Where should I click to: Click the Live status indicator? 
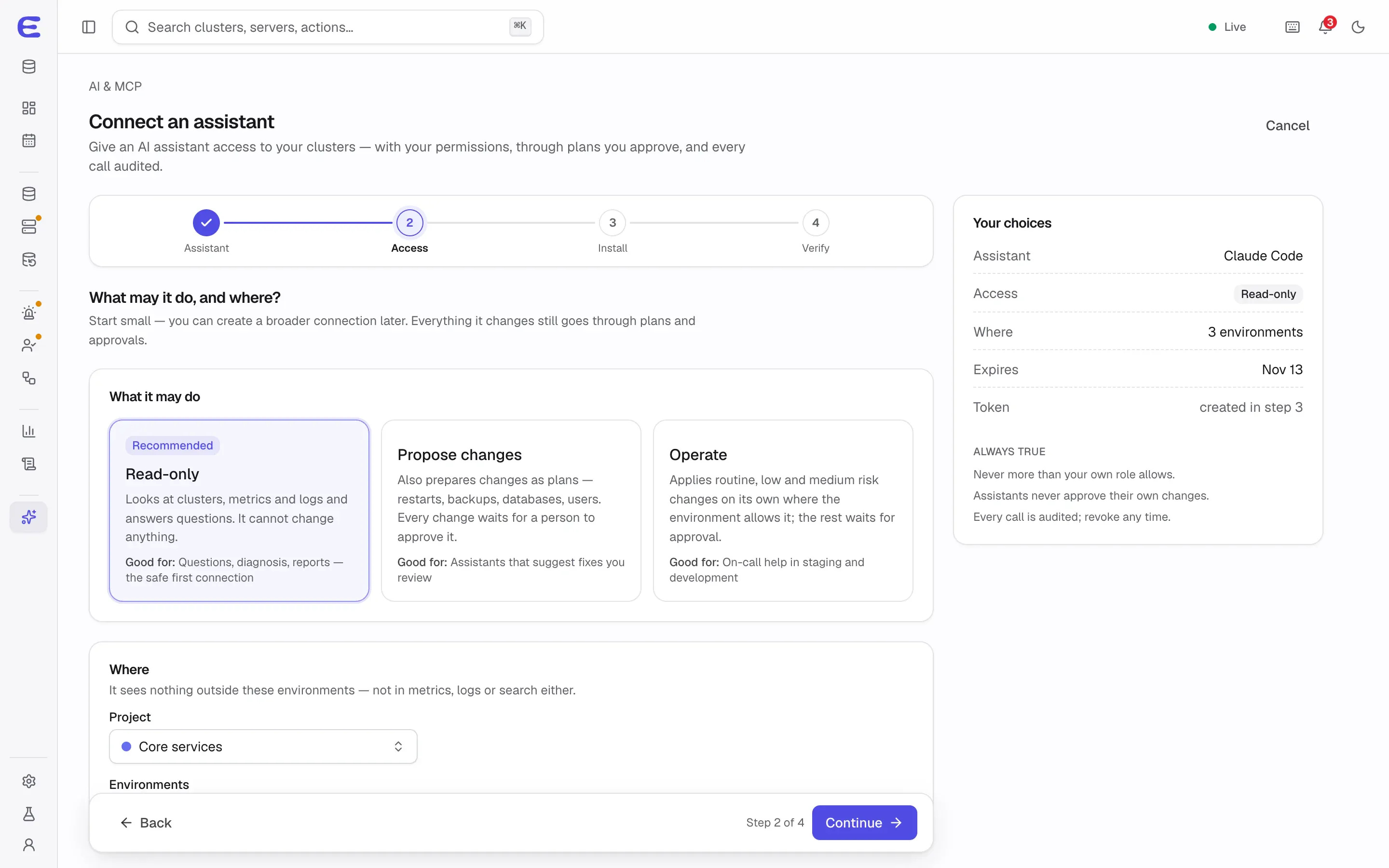click(1227, 27)
